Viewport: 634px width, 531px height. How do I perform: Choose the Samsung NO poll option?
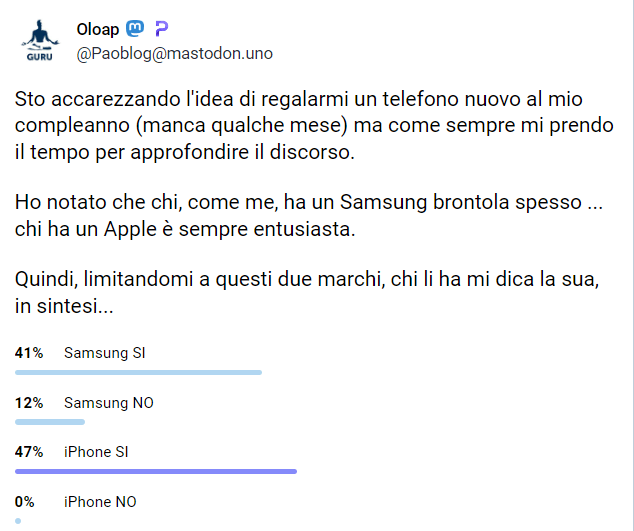click(108, 403)
